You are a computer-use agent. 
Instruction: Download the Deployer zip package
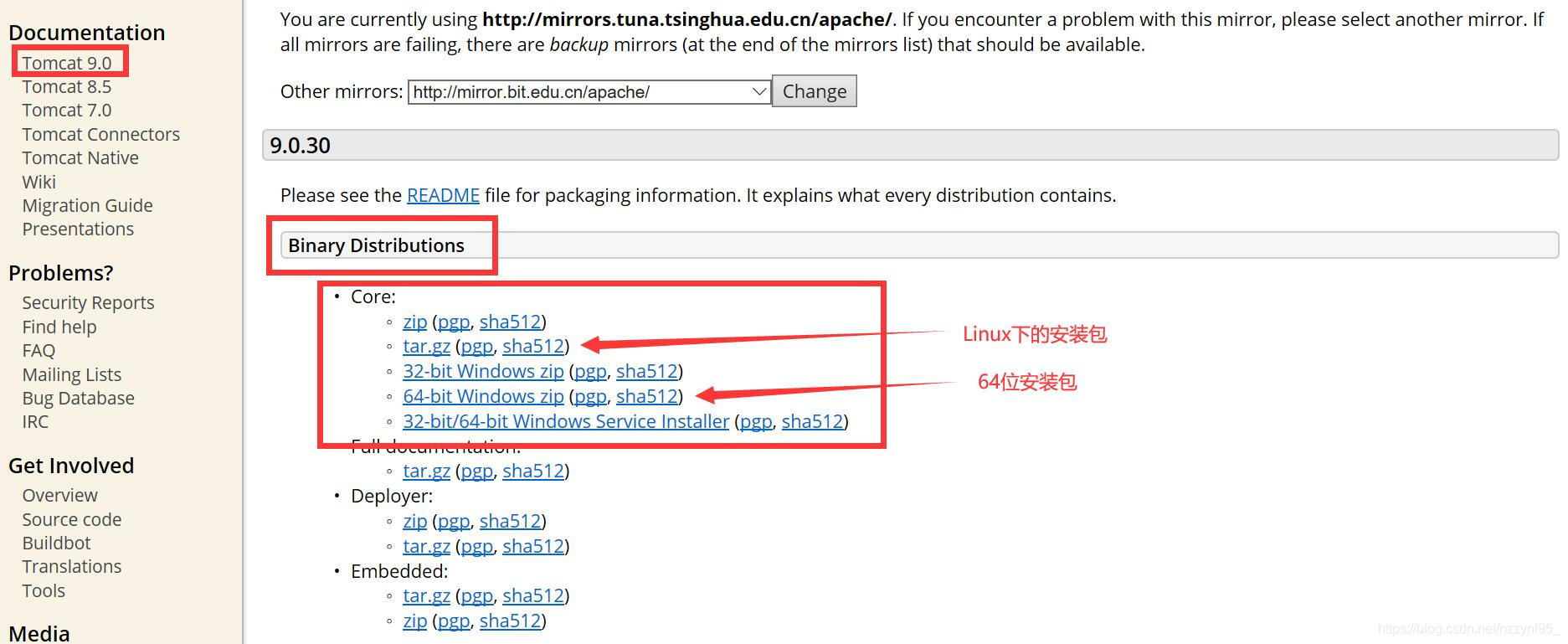tap(414, 521)
